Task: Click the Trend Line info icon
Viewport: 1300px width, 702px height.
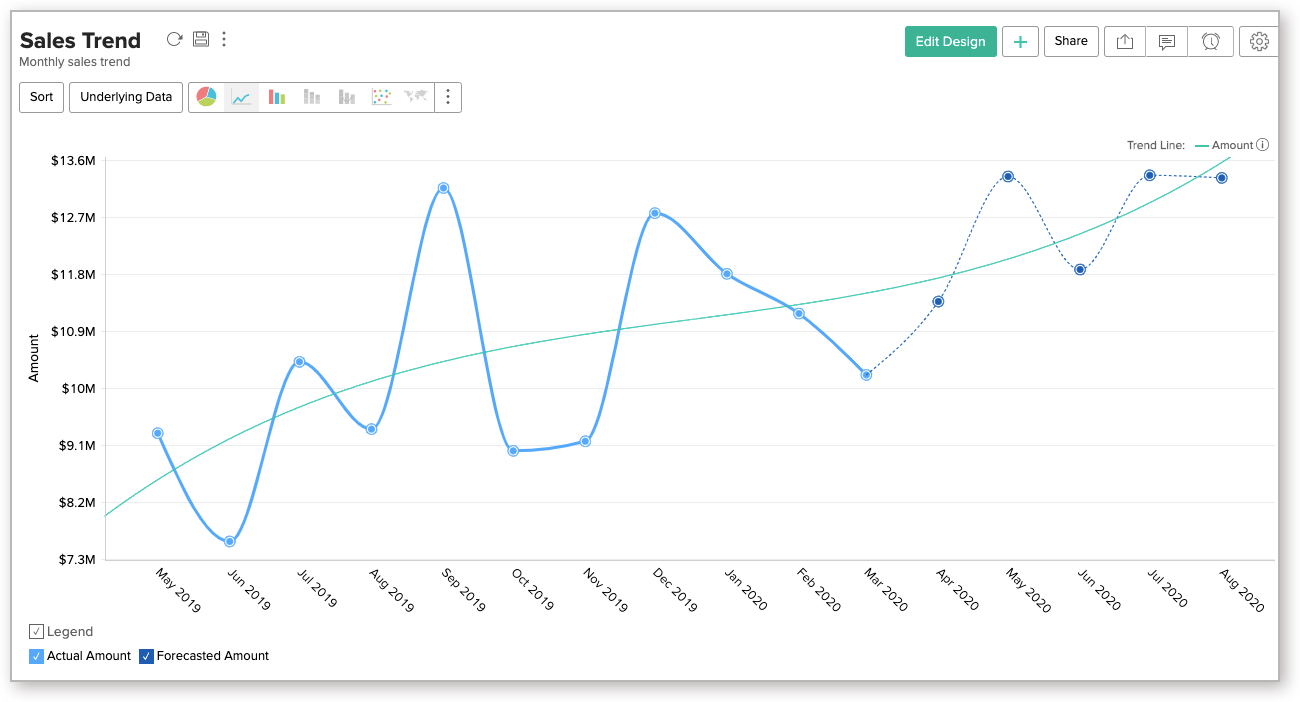Action: point(1263,145)
